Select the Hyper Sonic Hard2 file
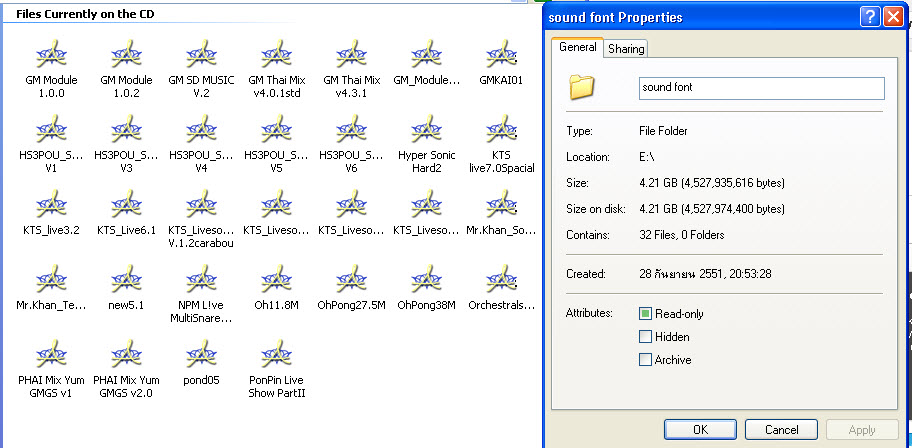 426,145
